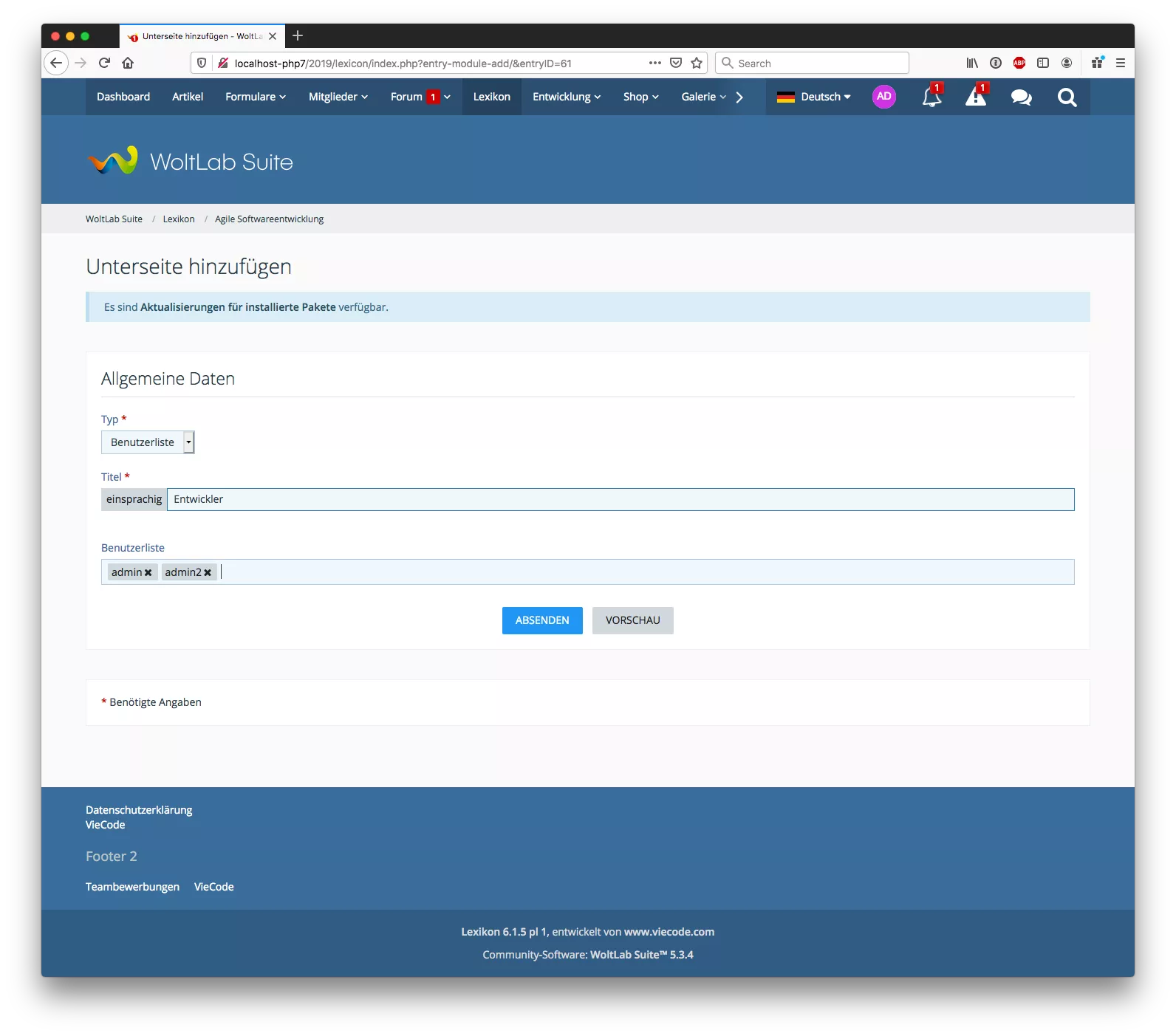Expand the Mitglieder menu
This screenshot has height=1036, width=1176.
pos(338,97)
